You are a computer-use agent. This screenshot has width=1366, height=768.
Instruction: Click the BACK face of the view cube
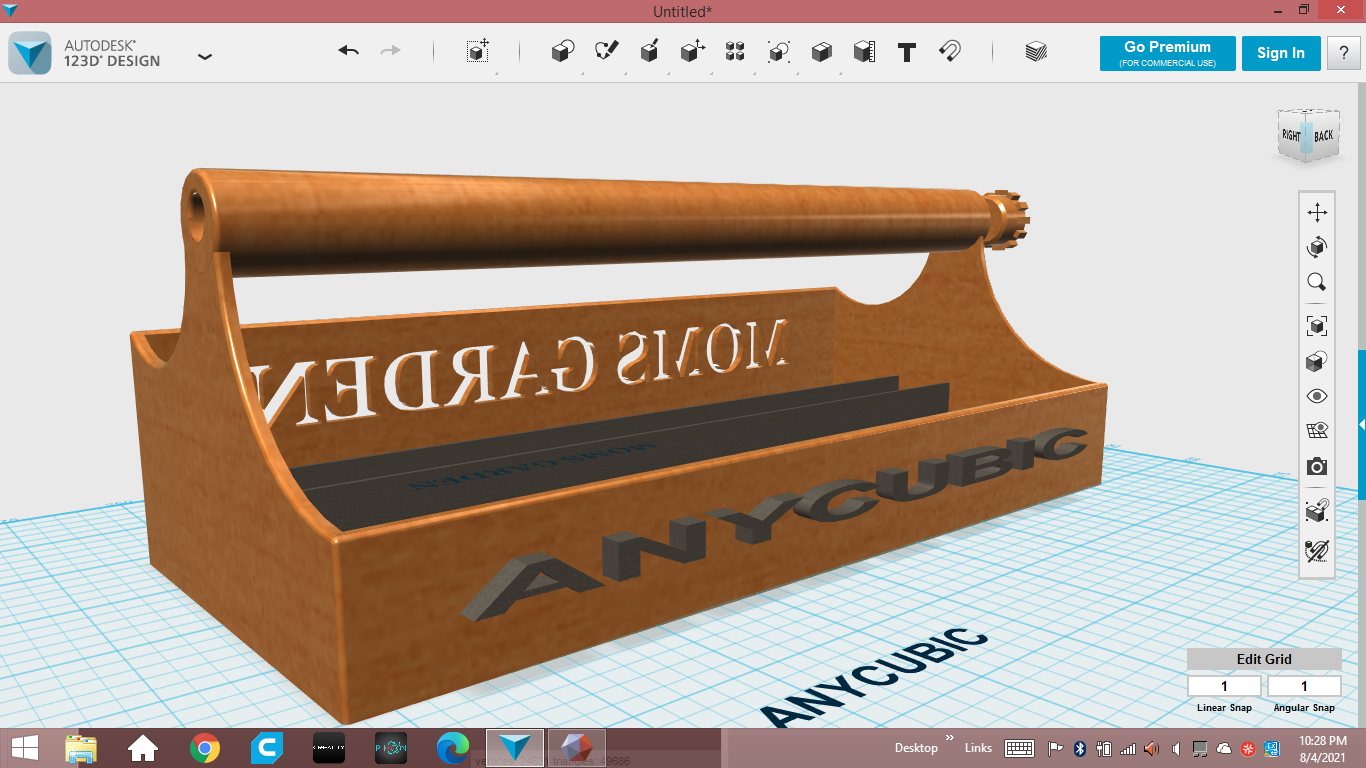(1323, 136)
